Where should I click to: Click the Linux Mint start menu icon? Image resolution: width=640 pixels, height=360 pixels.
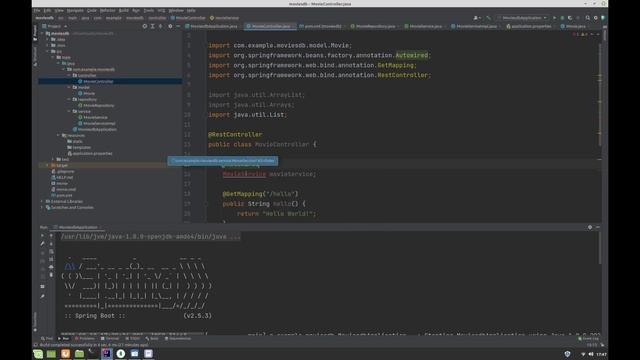(38, 353)
